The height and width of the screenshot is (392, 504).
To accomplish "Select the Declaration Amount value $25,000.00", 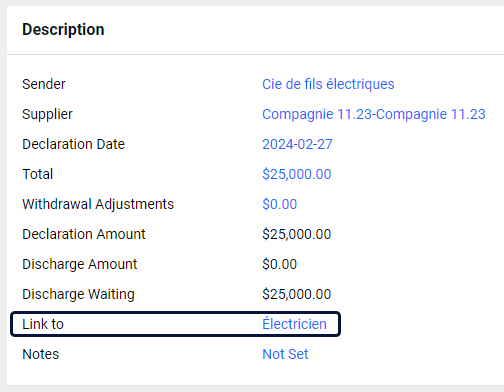I will tap(297, 234).
